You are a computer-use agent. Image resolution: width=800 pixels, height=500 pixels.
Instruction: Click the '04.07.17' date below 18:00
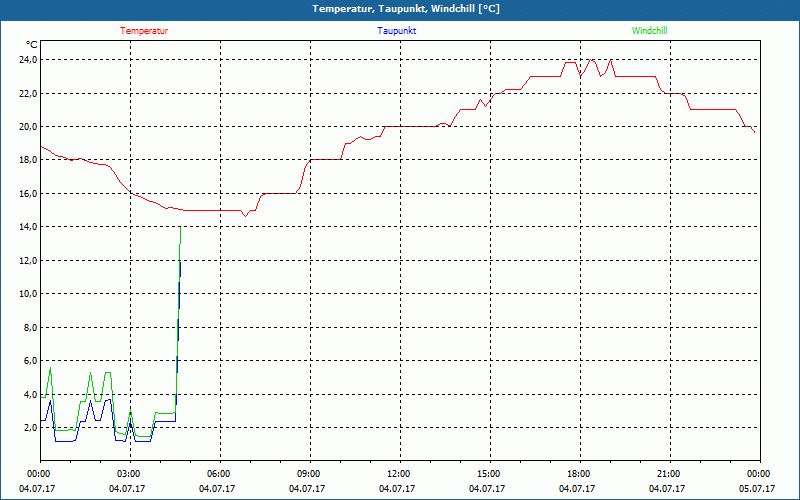pyautogui.click(x=577, y=488)
